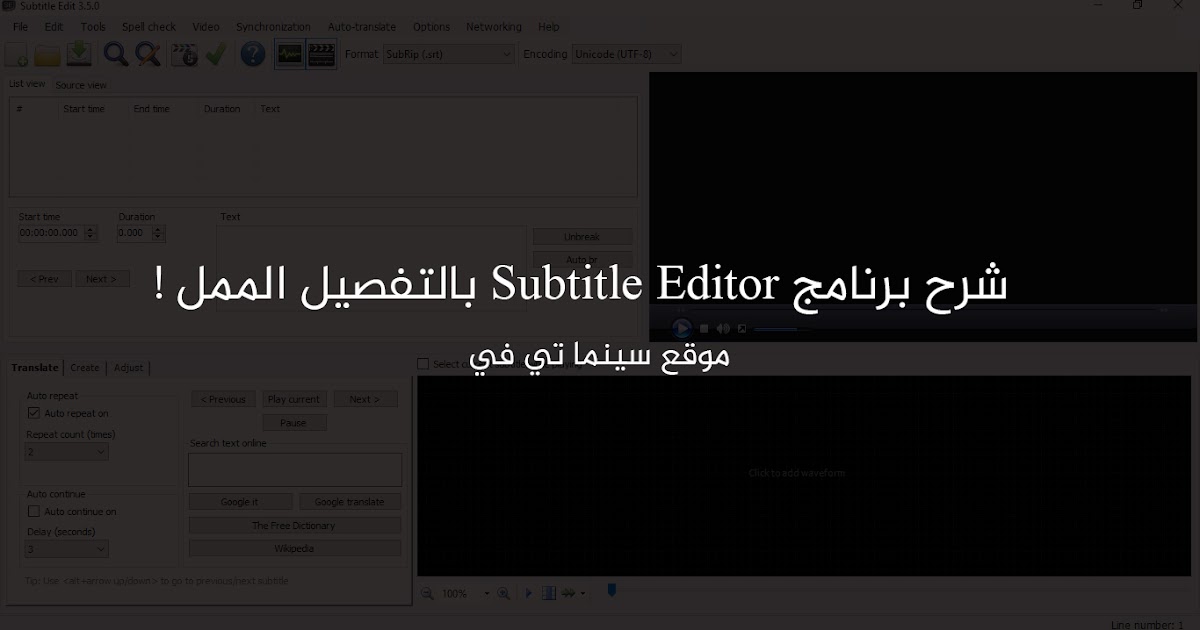The width and height of the screenshot is (1200, 630).
Task: Open the File menu
Action: pyautogui.click(x=20, y=27)
